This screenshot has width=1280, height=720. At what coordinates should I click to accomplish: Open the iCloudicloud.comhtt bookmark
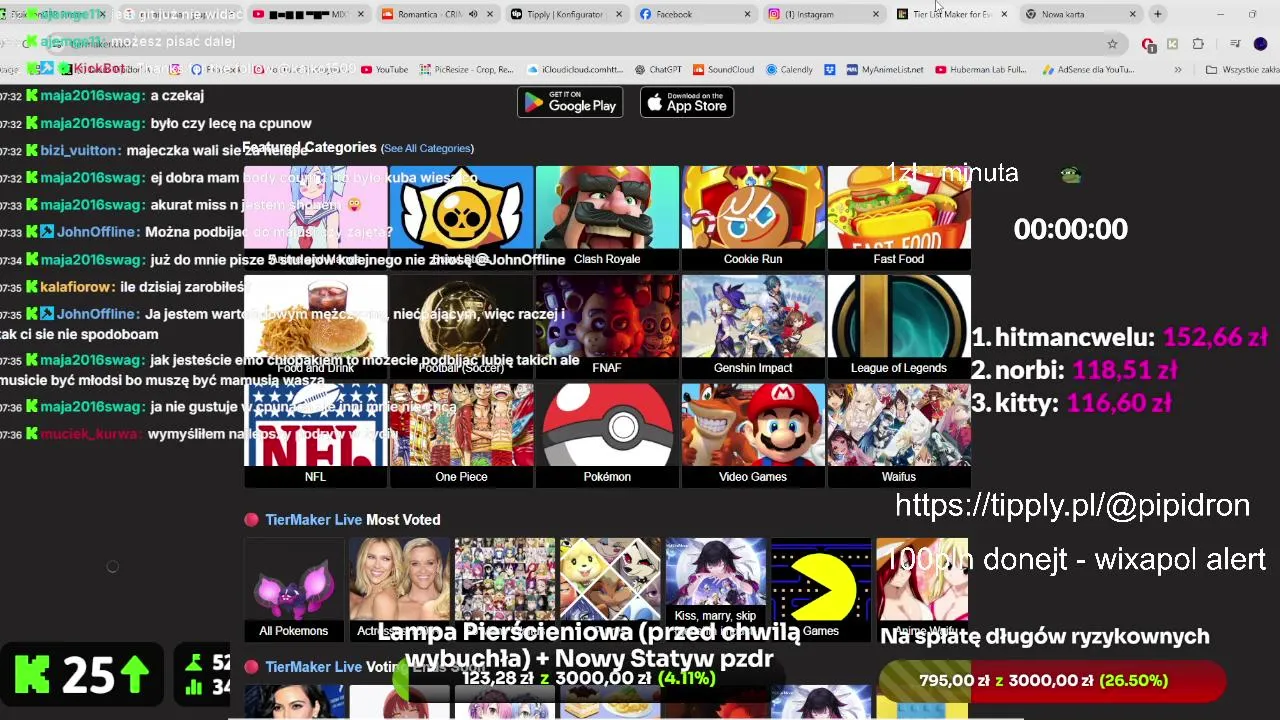[575, 70]
